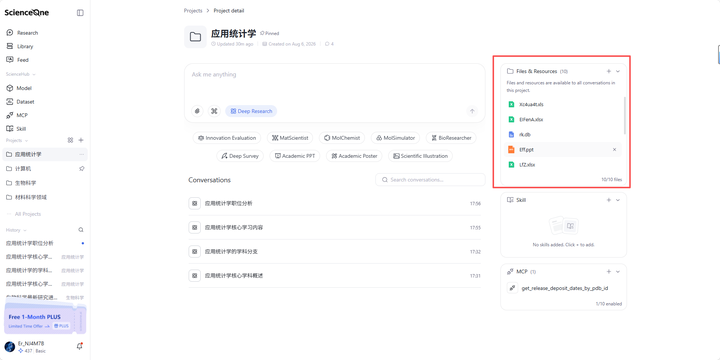Select the MolChemist agent

click(342, 138)
